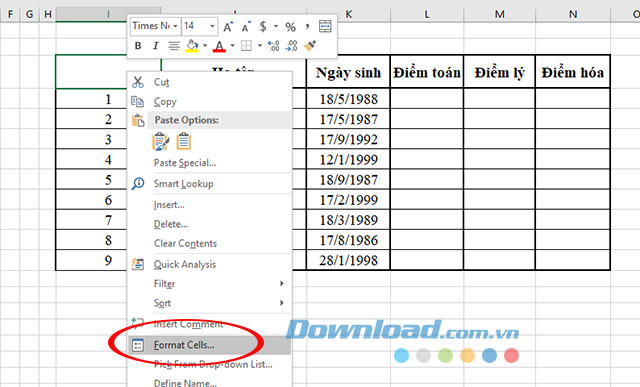Click the Merge & Center icon
Image resolution: width=640 pixels, height=387 pixels.
point(325,27)
